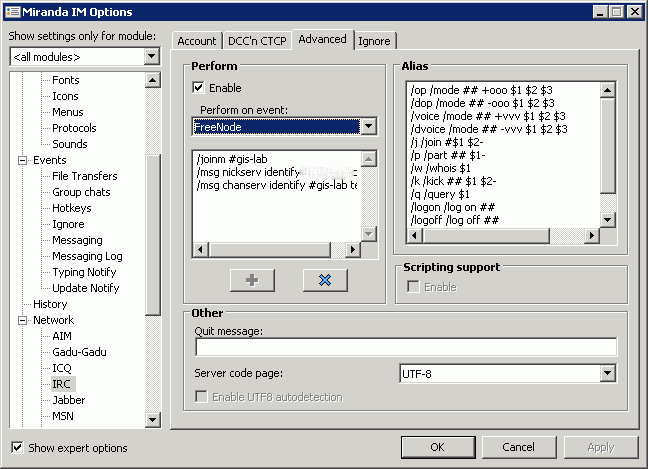Click Alias horizontal scroll right arrow
The width and height of the screenshot is (648, 469).
click(592, 236)
